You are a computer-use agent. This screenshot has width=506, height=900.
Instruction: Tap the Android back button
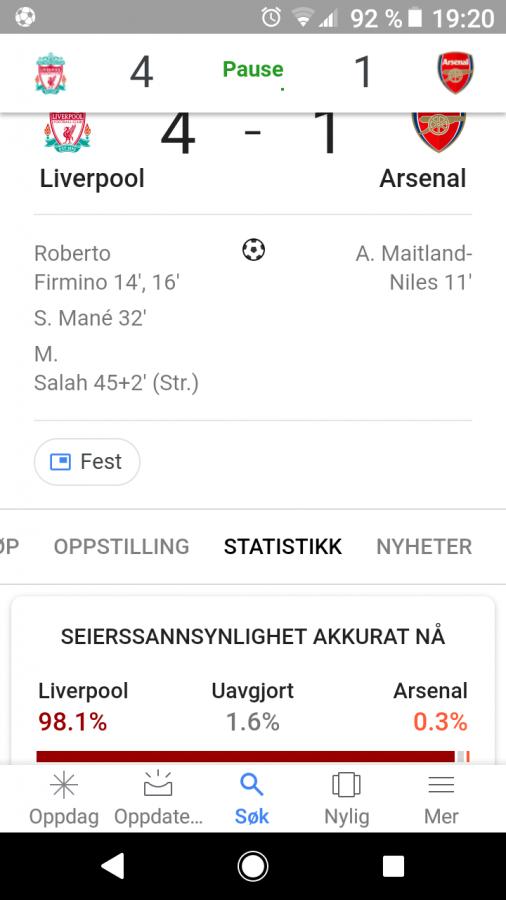click(113, 866)
